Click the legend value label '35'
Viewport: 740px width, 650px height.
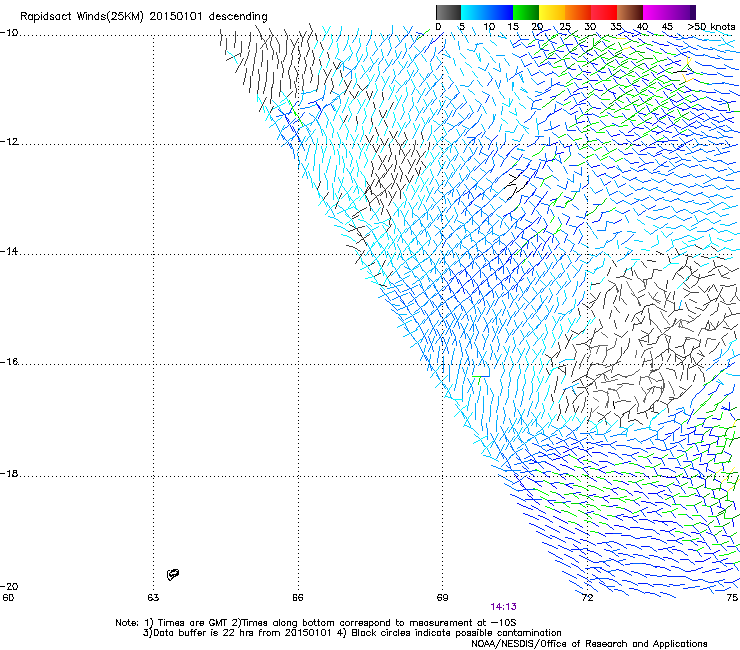pos(616,27)
